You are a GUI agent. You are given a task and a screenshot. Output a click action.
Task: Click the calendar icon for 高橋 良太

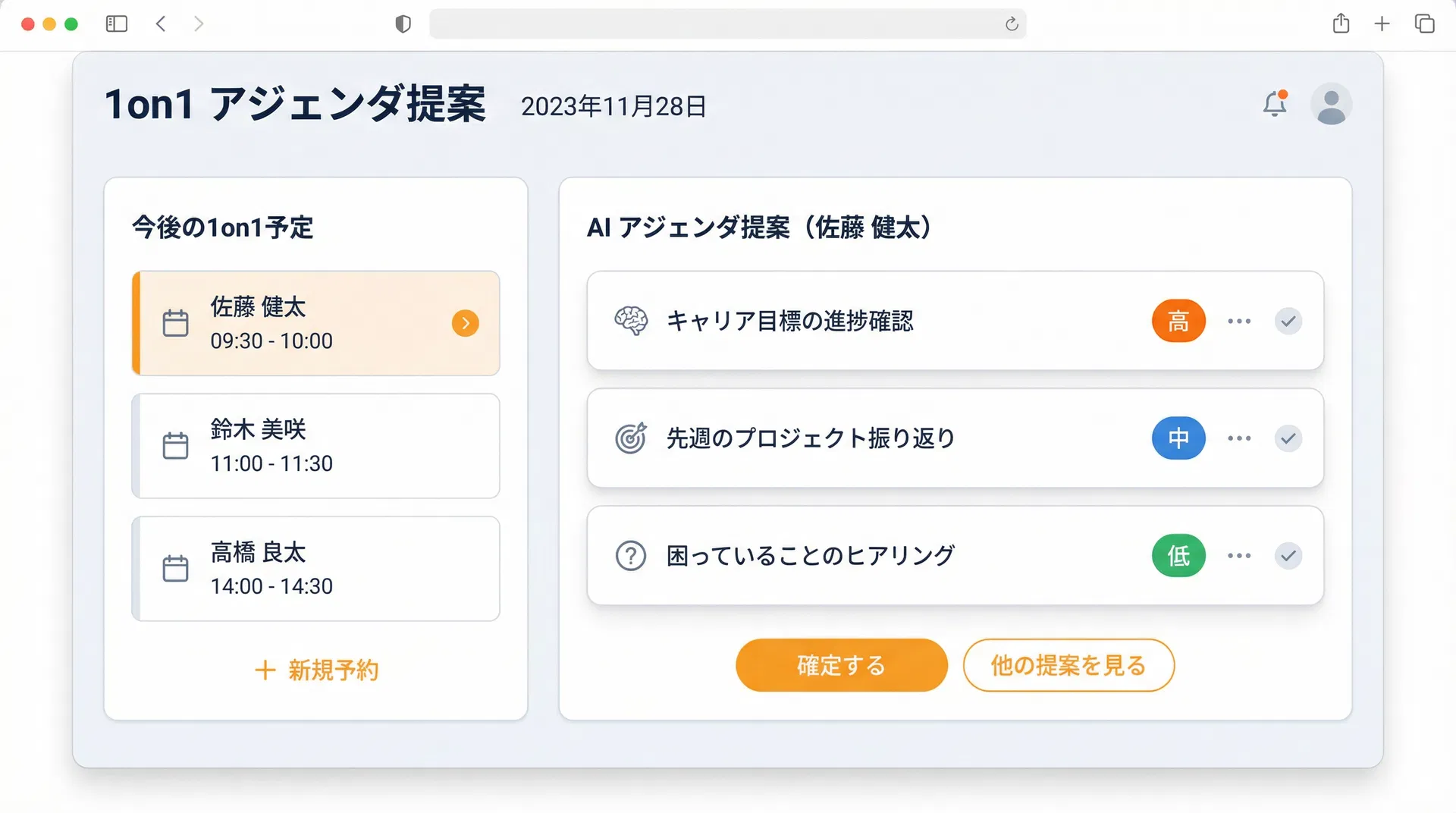(x=176, y=569)
